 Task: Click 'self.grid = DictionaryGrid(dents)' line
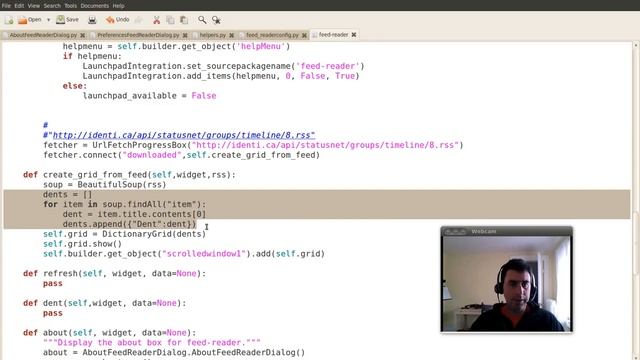(124, 234)
